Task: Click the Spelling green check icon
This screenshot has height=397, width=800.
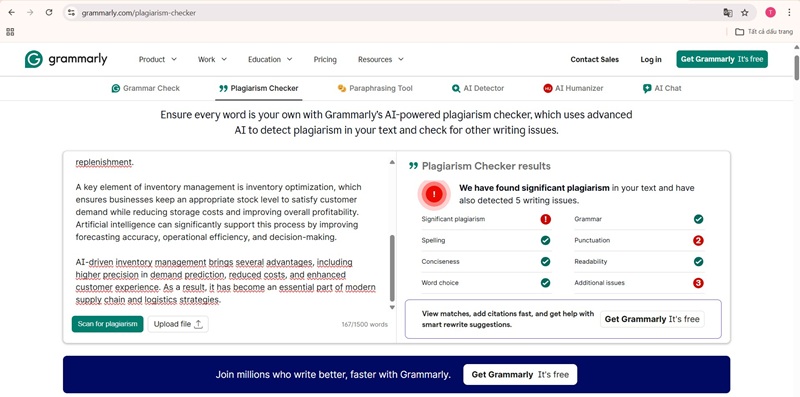Action: pos(545,240)
